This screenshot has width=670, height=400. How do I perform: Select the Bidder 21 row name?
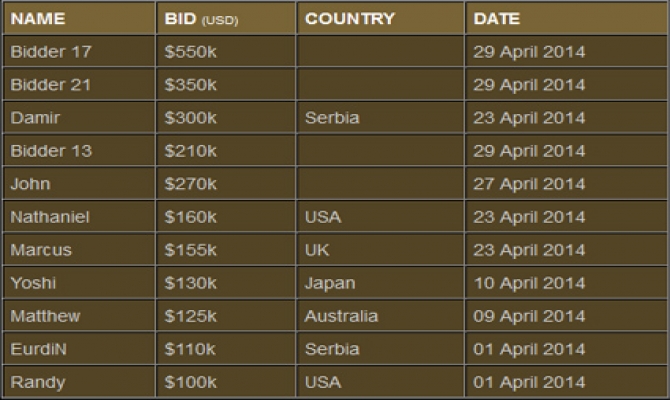click(50, 85)
